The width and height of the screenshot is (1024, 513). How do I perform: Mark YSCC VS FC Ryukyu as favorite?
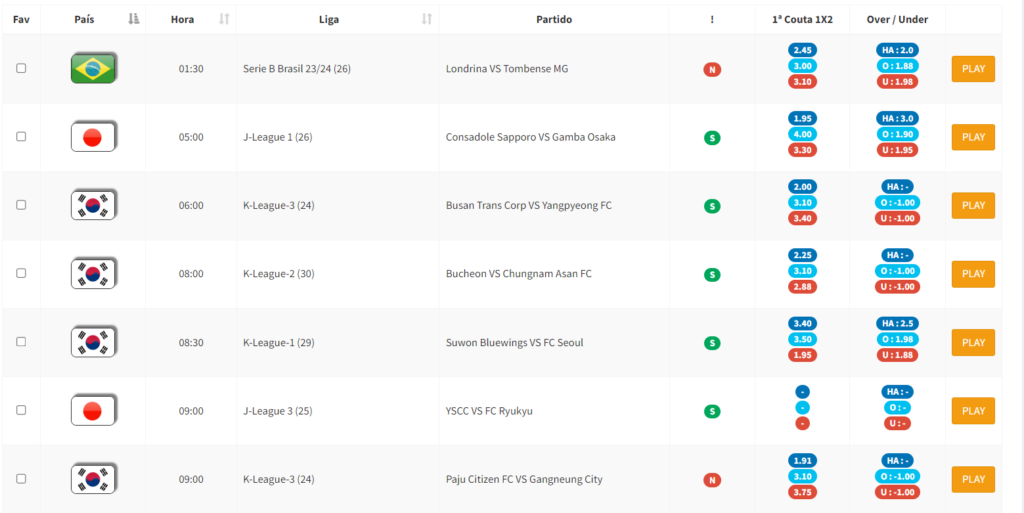[x=21, y=411]
